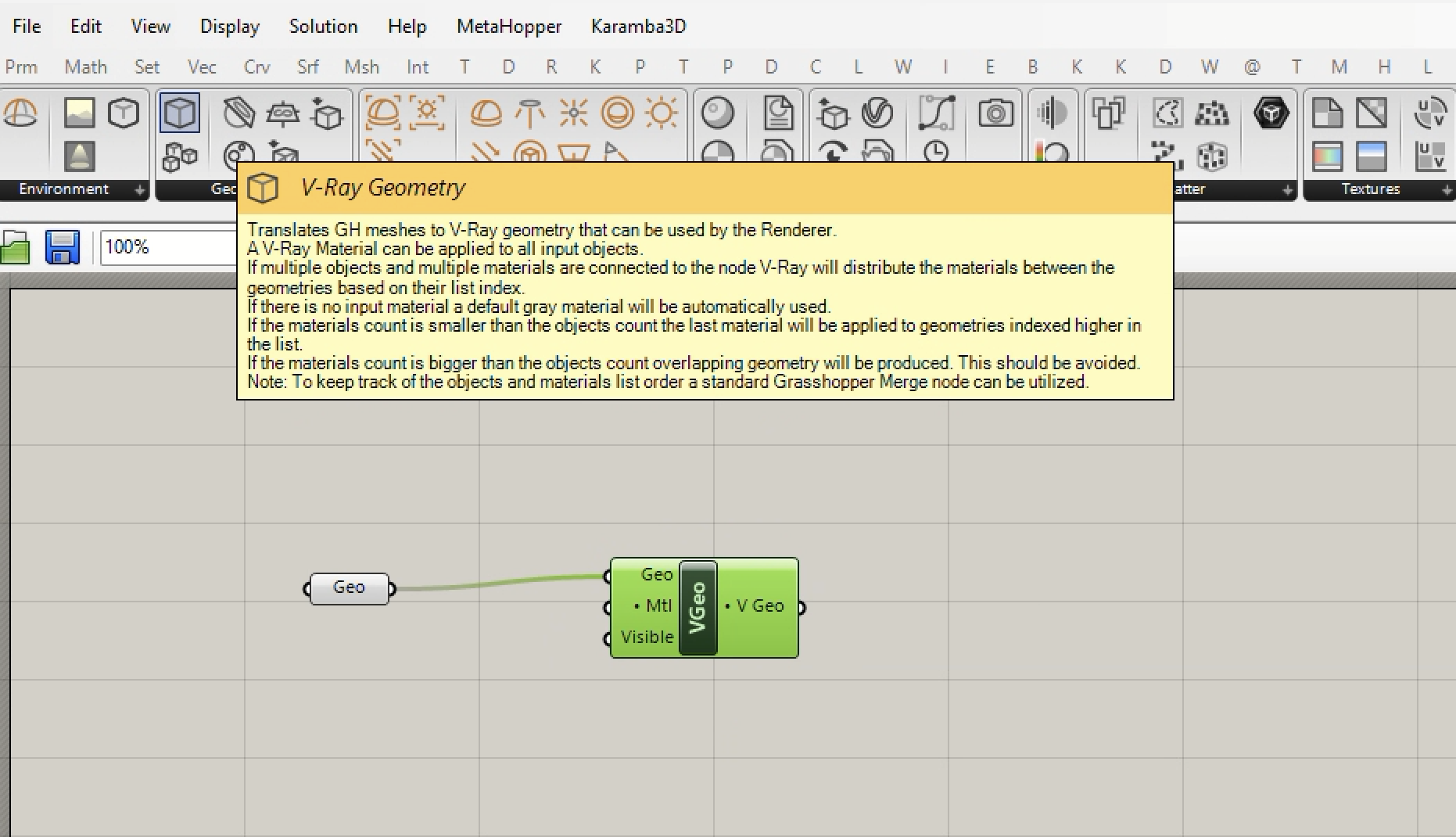Switch to the Math component tab
Image resolution: width=1456 pixels, height=837 pixels.
click(85, 67)
